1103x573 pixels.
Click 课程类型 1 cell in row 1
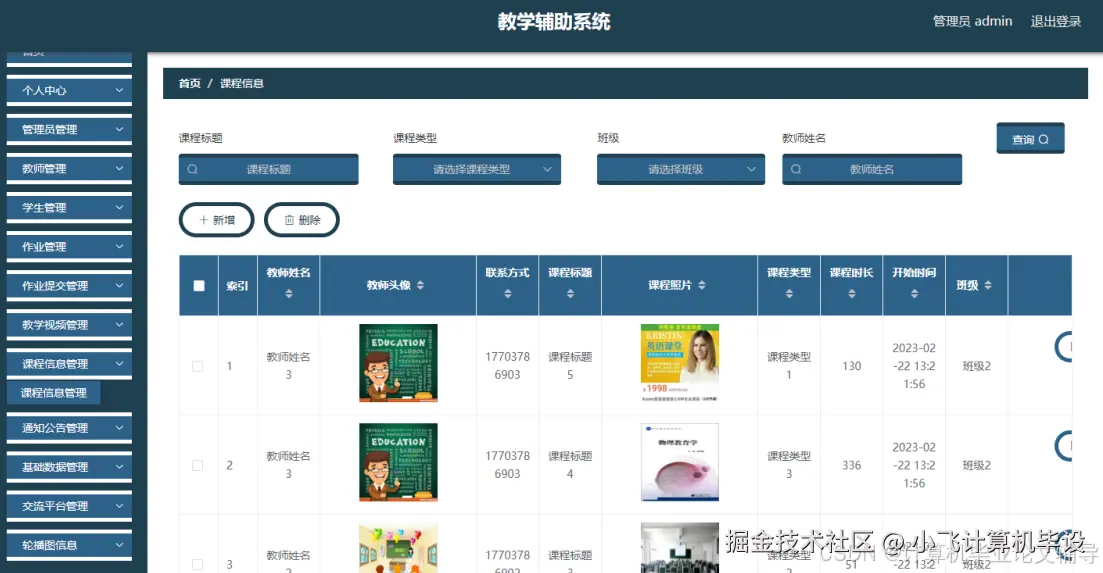tap(789, 366)
